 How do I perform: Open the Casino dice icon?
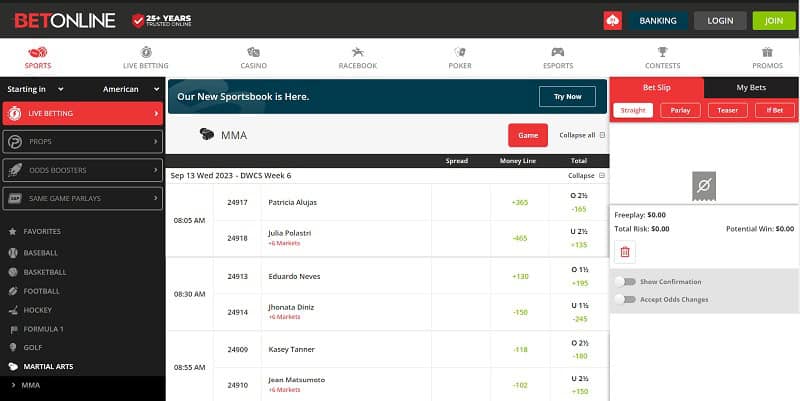click(x=254, y=52)
